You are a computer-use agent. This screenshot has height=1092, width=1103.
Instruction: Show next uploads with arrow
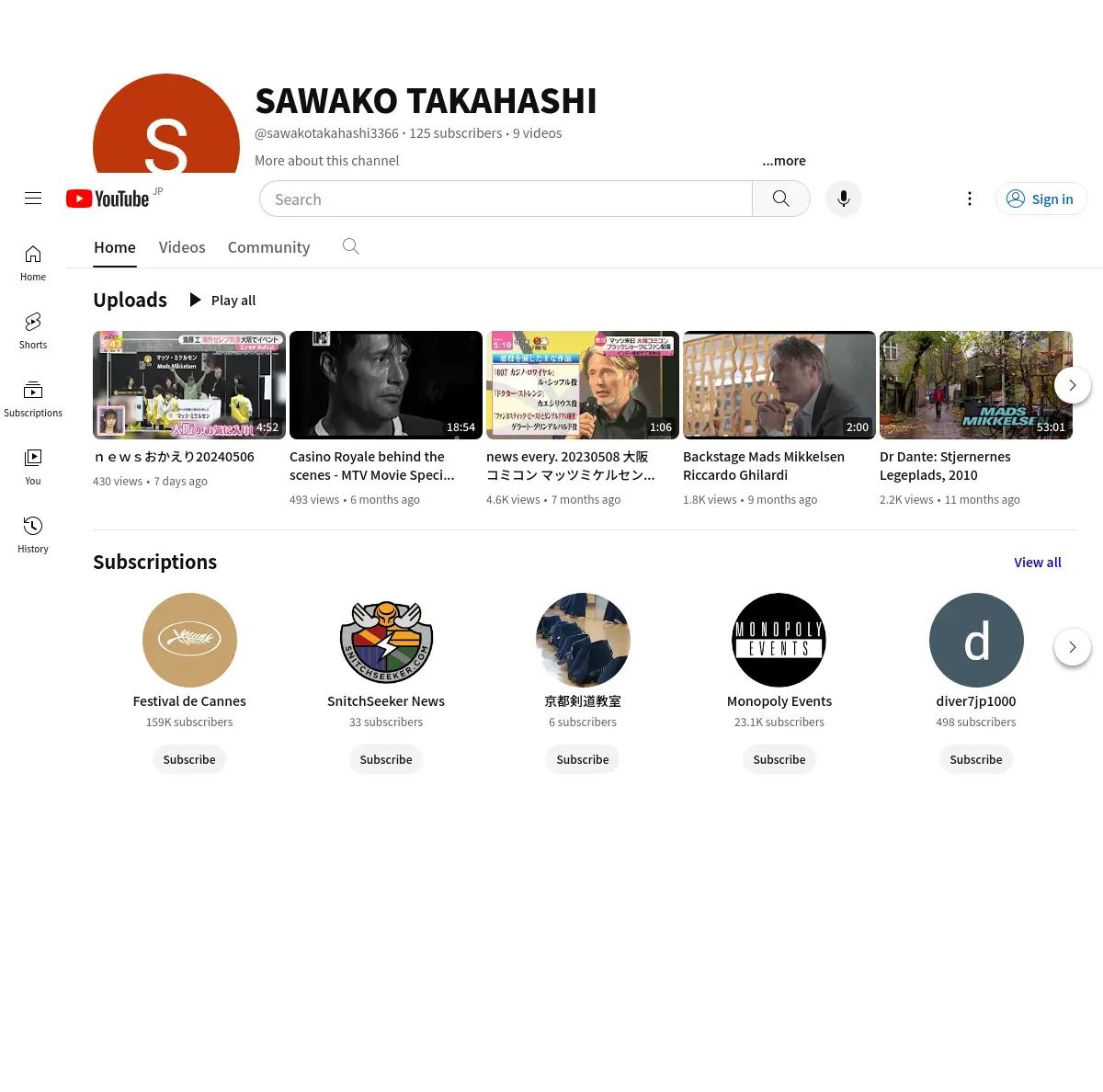[1072, 385]
